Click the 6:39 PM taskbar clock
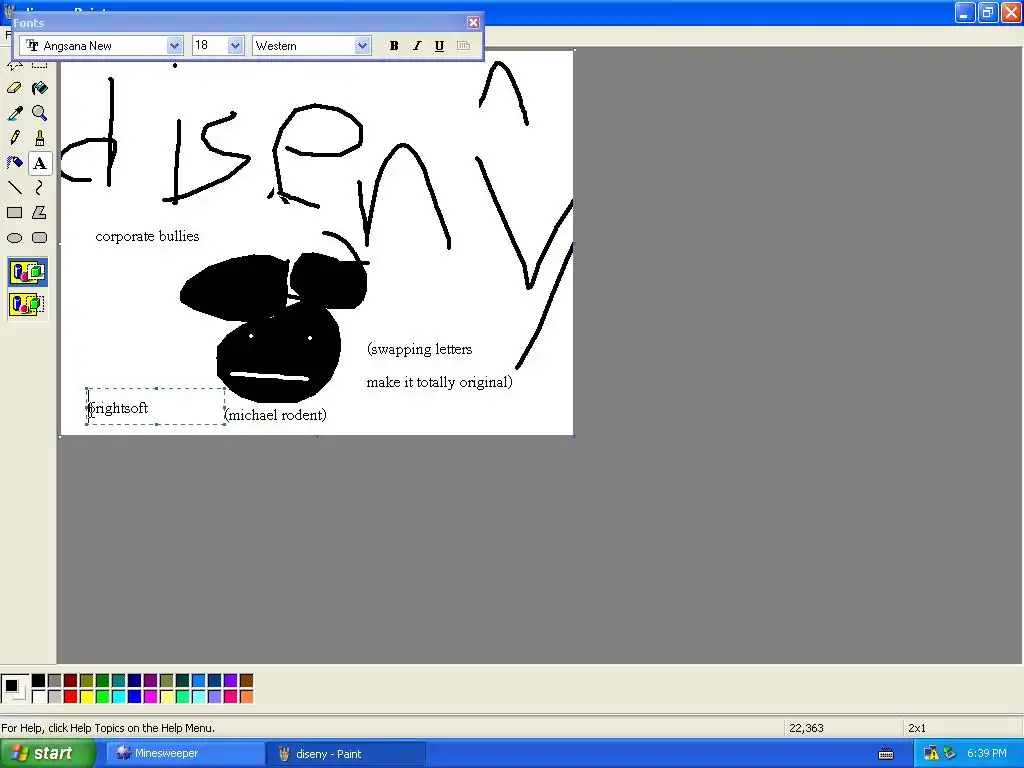1024x768 pixels. coord(987,754)
